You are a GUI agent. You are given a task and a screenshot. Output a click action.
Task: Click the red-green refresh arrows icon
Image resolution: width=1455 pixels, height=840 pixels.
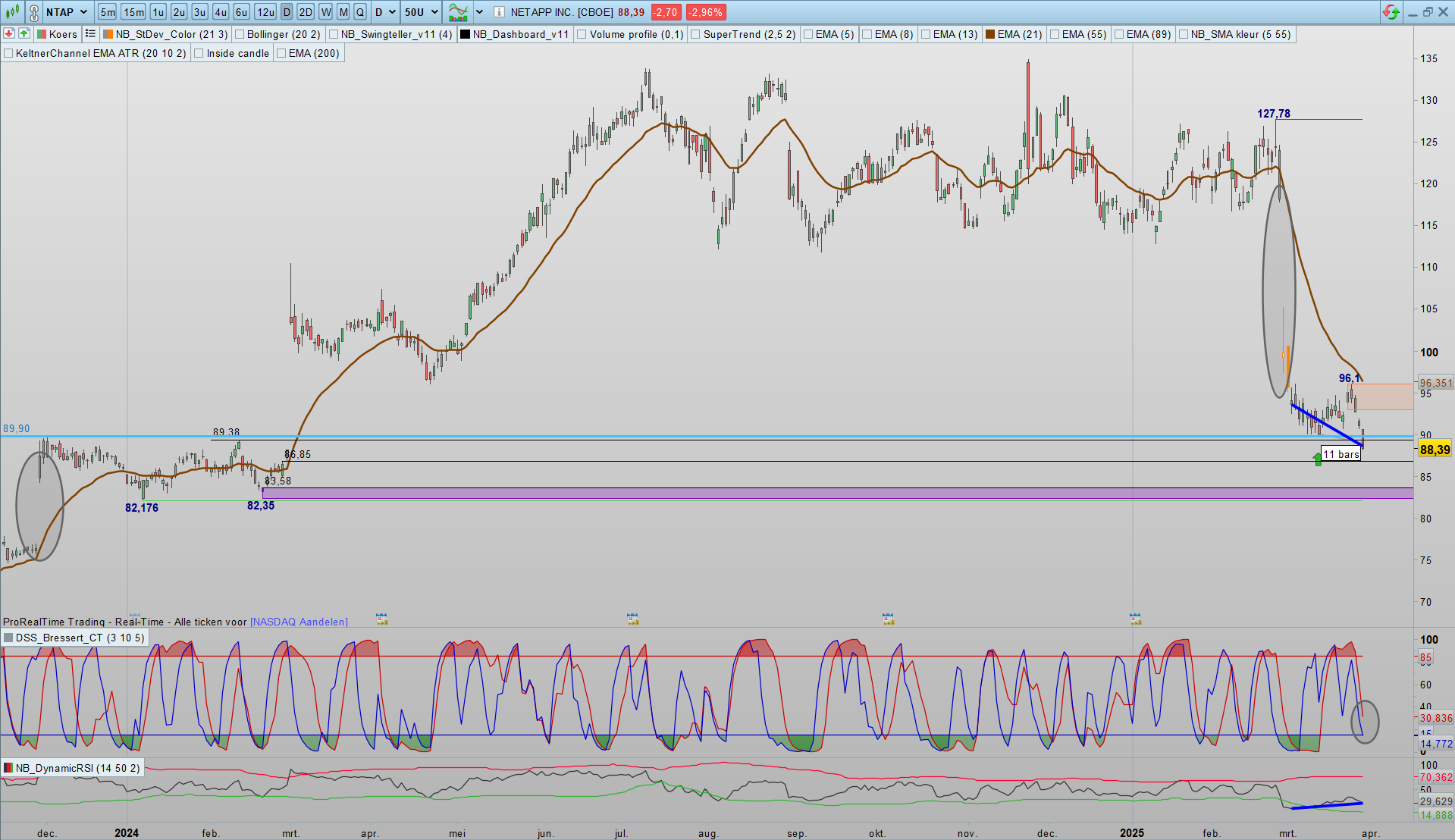[1391, 12]
